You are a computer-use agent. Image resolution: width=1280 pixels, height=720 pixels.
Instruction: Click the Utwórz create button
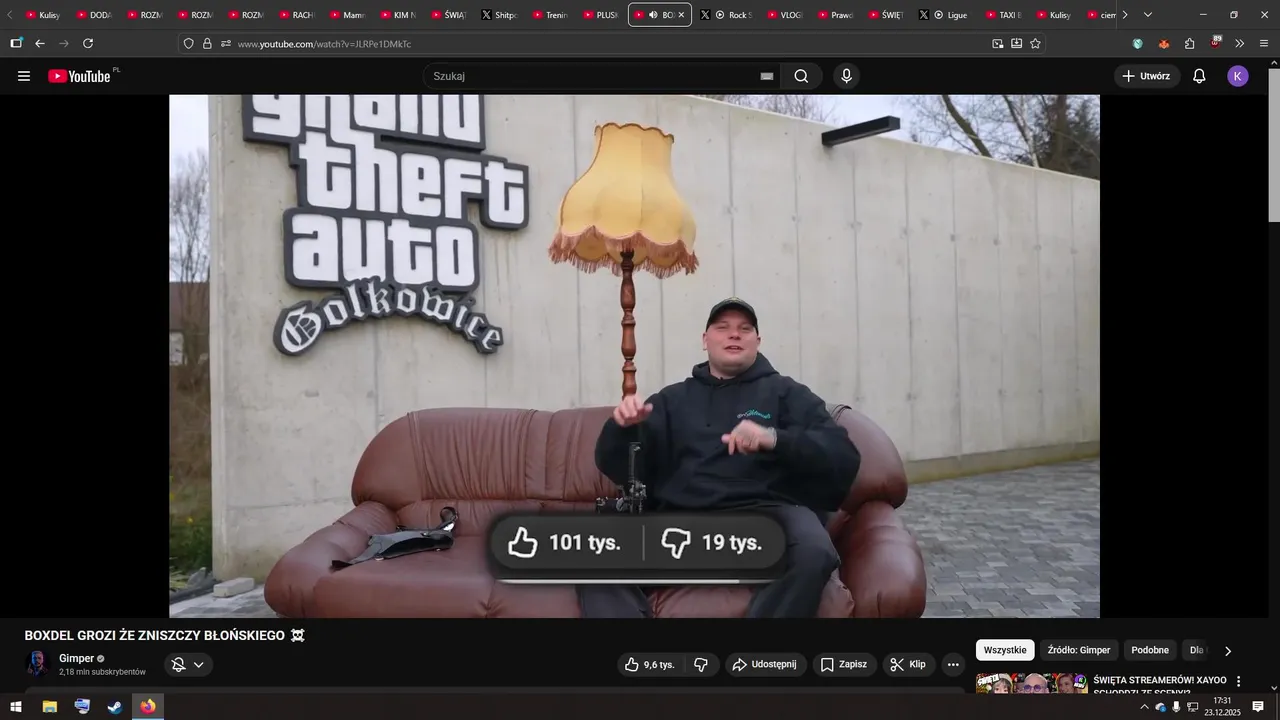pyautogui.click(x=1147, y=76)
